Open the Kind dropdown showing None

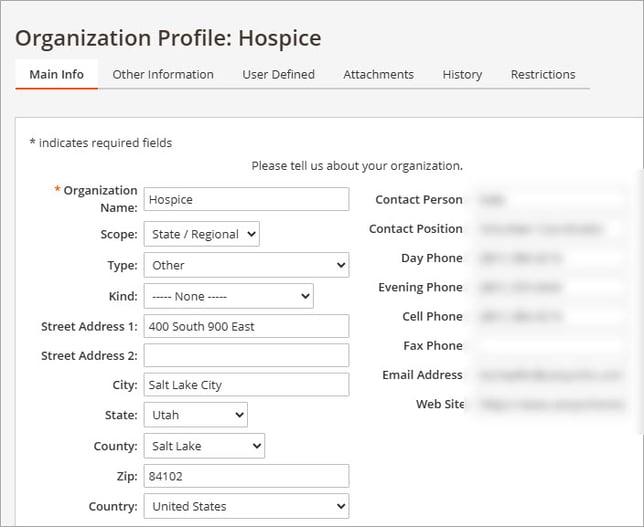point(229,296)
